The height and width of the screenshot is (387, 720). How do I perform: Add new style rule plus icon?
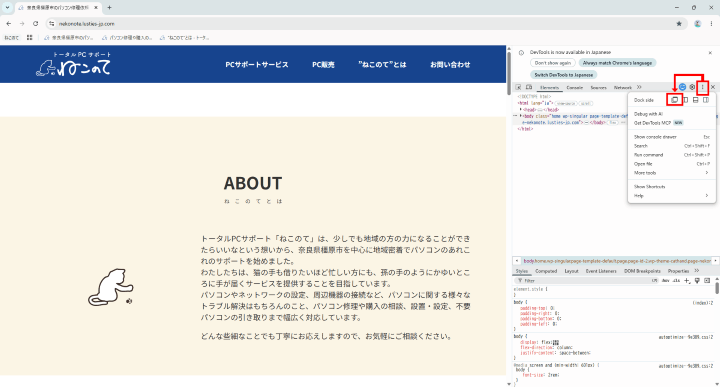(x=687, y=280)
